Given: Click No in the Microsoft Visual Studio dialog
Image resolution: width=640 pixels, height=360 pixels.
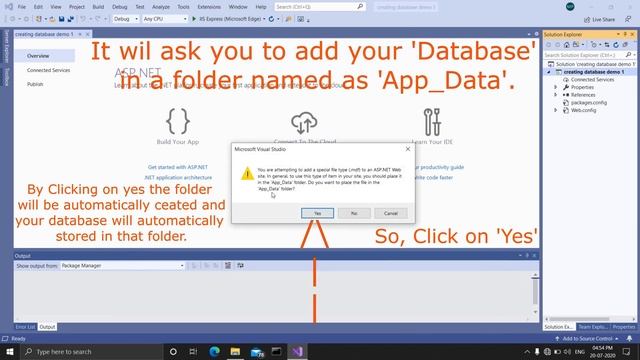Looking at the screenshot, I should [354, 213].
